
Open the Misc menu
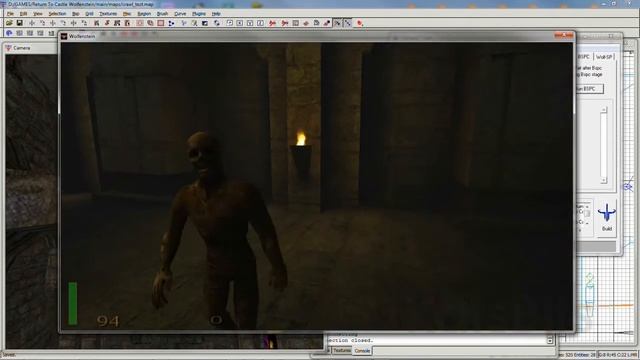[127, 13]
